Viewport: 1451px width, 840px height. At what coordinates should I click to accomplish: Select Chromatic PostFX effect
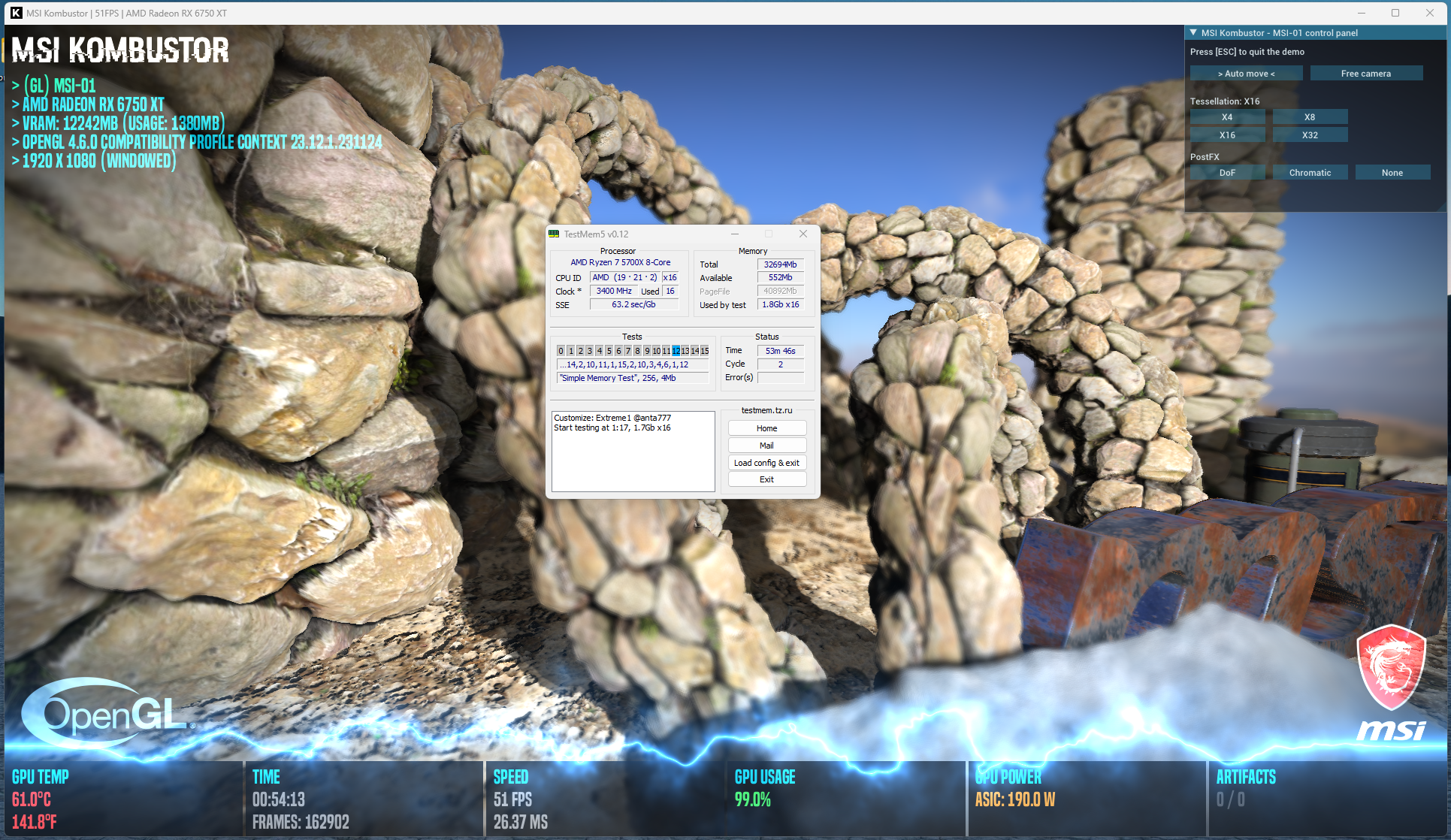coord(1310,173)
